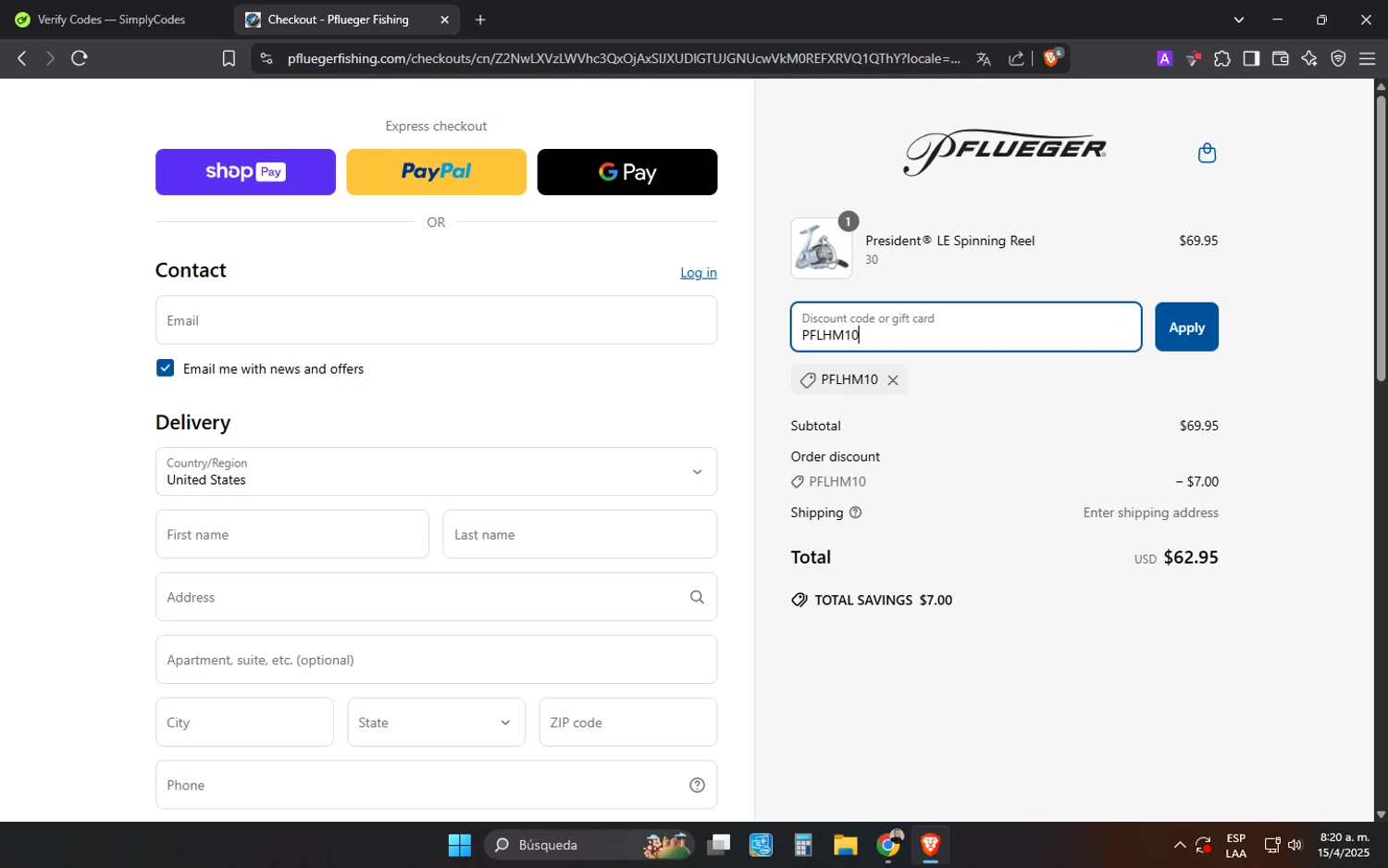Show phone number help icon
The height and width of the screenshot is (868, 1388).
point(697,785)
